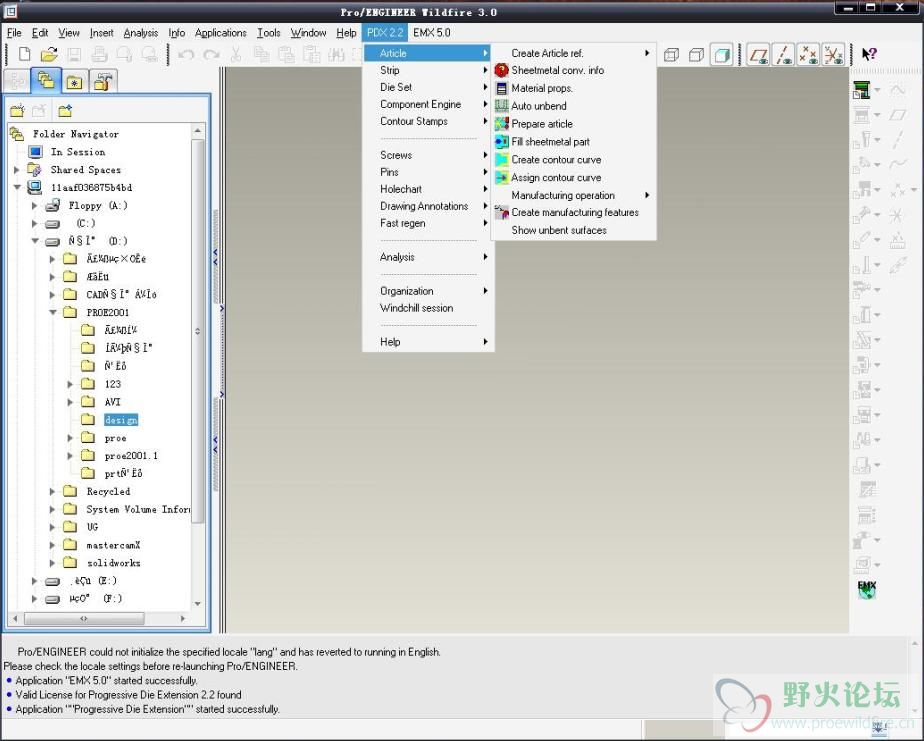
Task: Open the File menu
Action: [14, 33]
